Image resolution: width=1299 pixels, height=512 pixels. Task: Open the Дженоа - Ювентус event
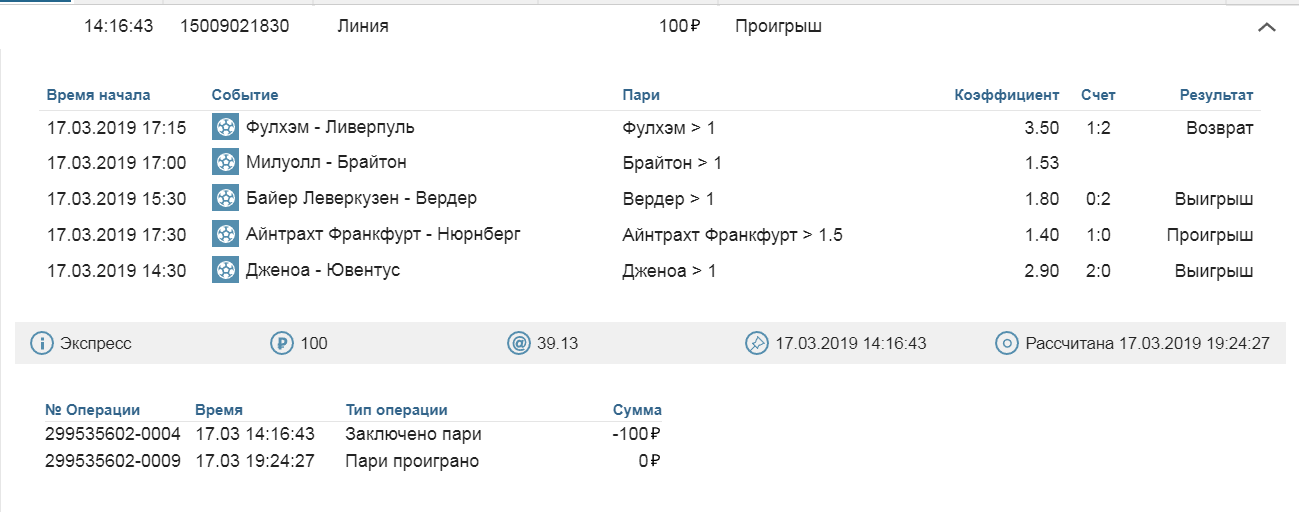(x=323, y=270)
